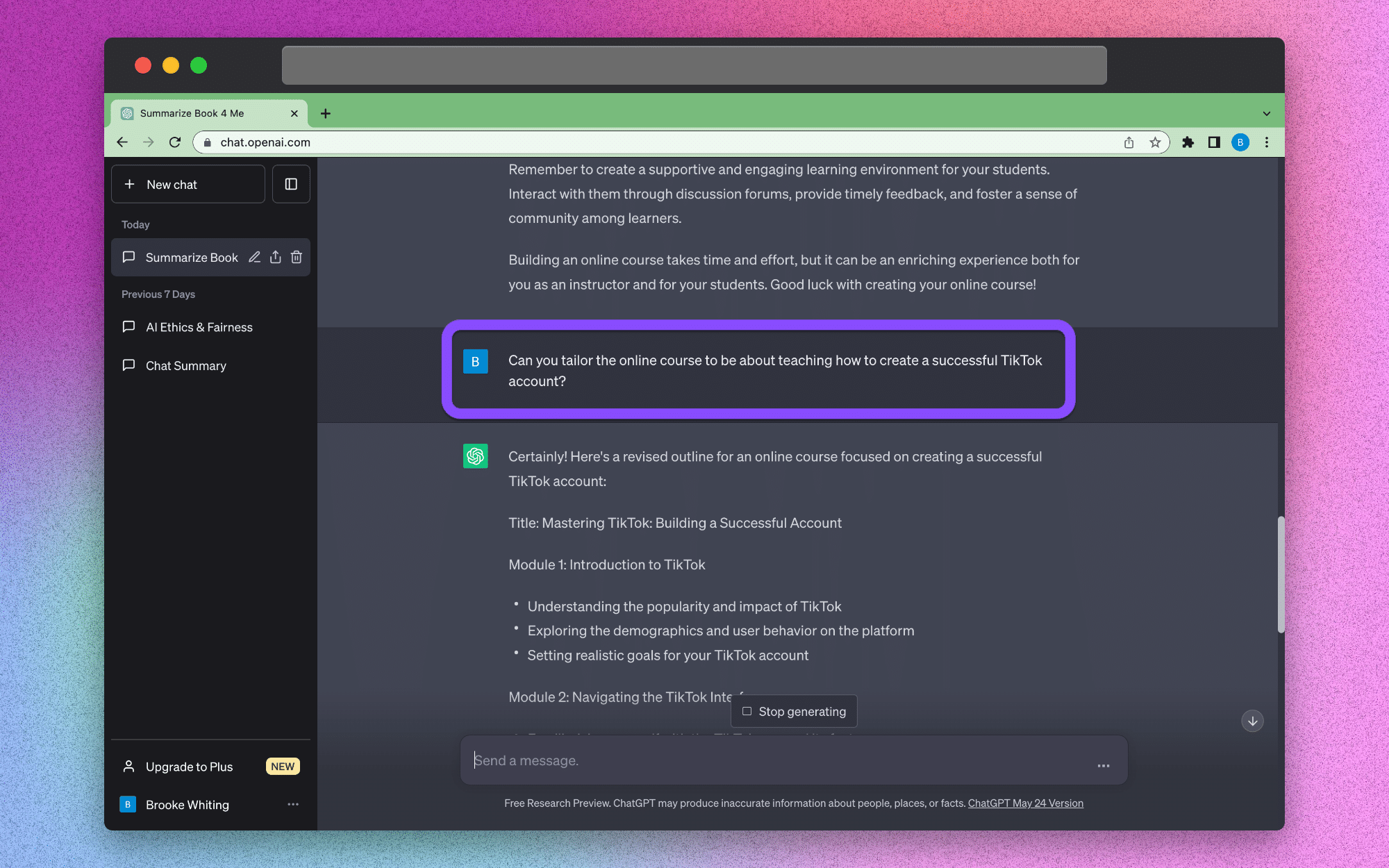This screenshot has height=868, width=1389.
Task: Toggle the browser extensions puzzle icon
Action: pyautogui.click(x=1188, y=142)
